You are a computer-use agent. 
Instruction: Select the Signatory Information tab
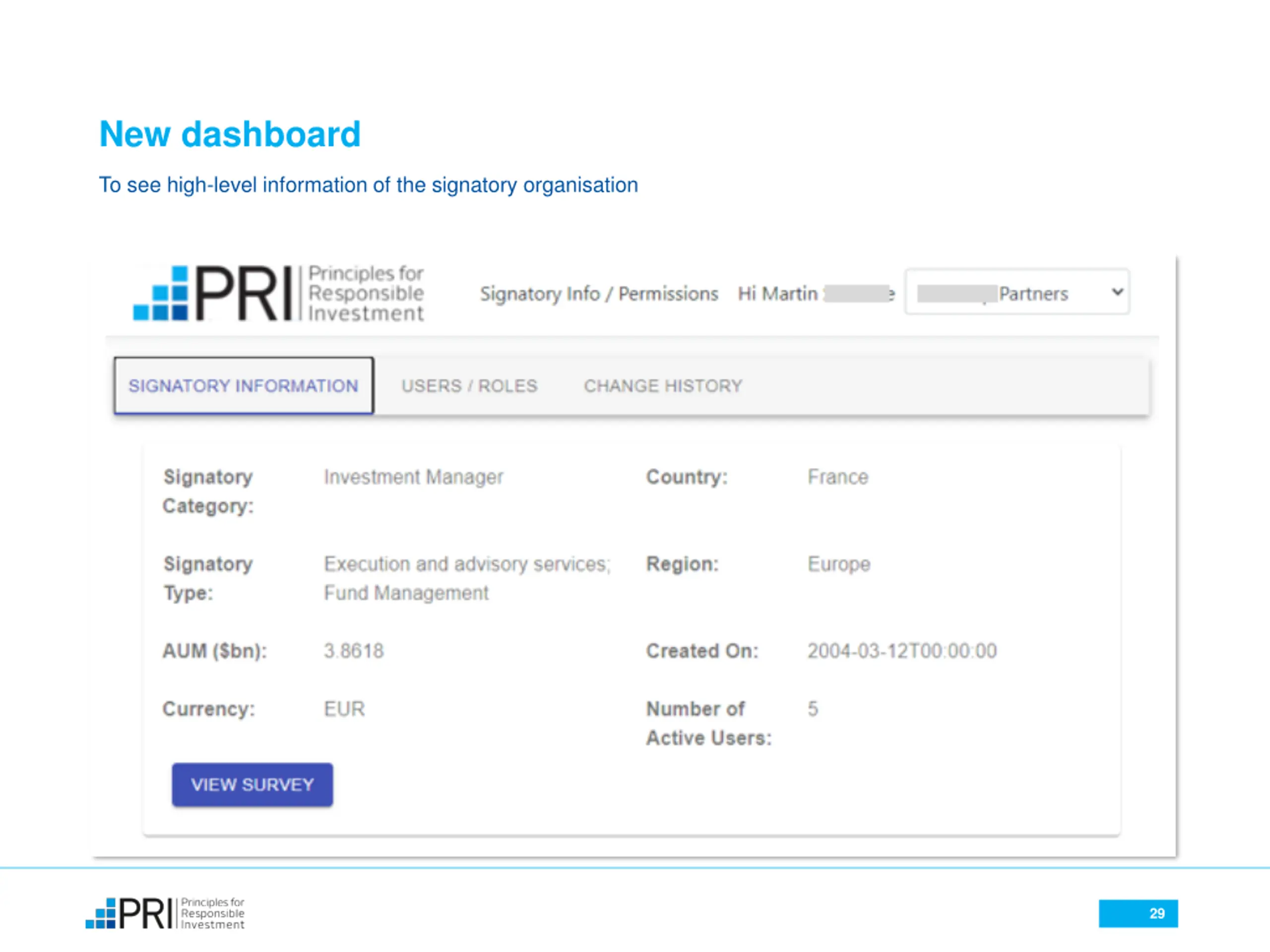(x=244, y=386)
